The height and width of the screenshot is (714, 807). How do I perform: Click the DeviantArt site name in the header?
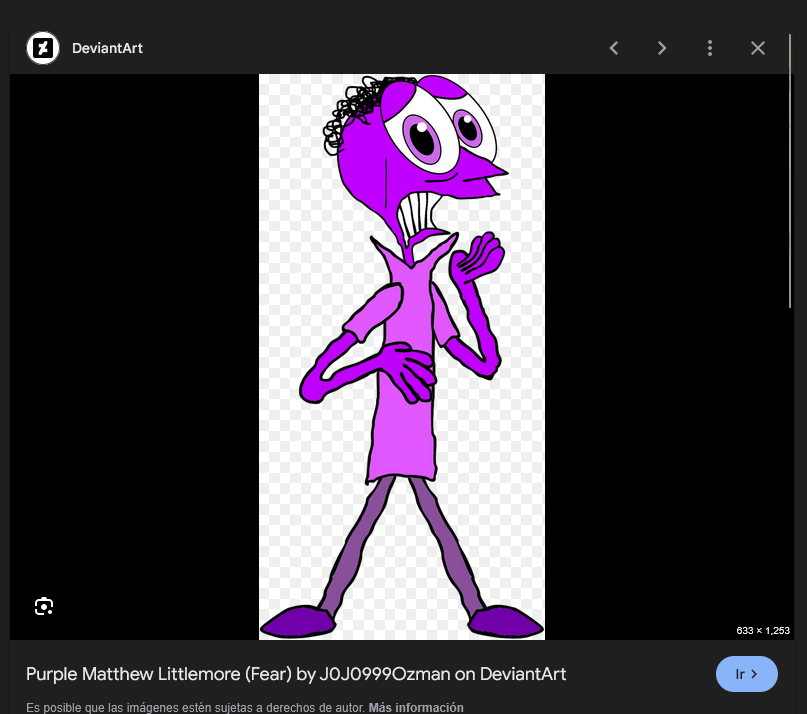[x=107, y=47]
